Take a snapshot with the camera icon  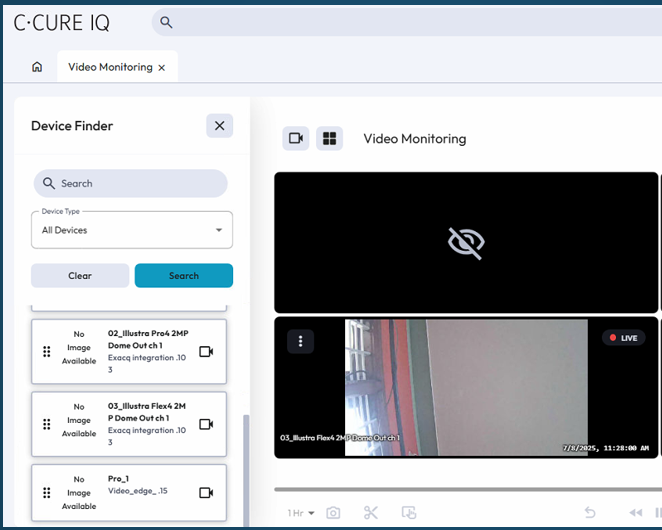333,513
